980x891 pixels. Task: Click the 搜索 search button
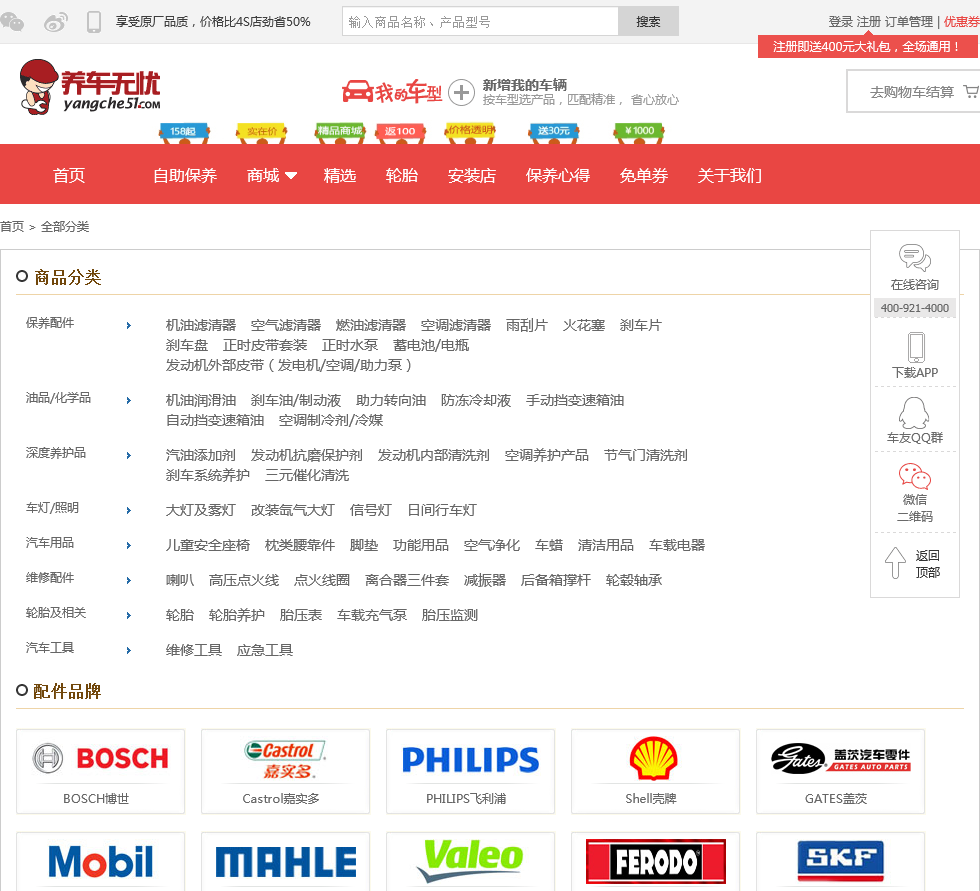648,22
